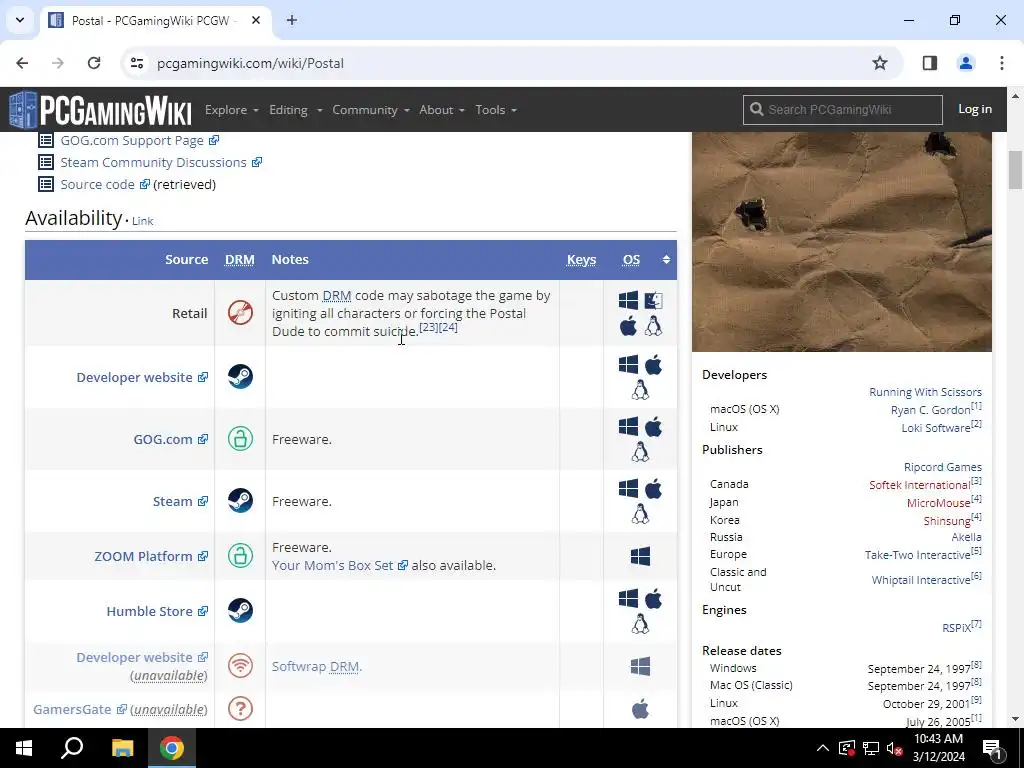This screenshot has width=1024, height=768.
Task: Click the search magnifier icon in wiki search
Action: 756,109
